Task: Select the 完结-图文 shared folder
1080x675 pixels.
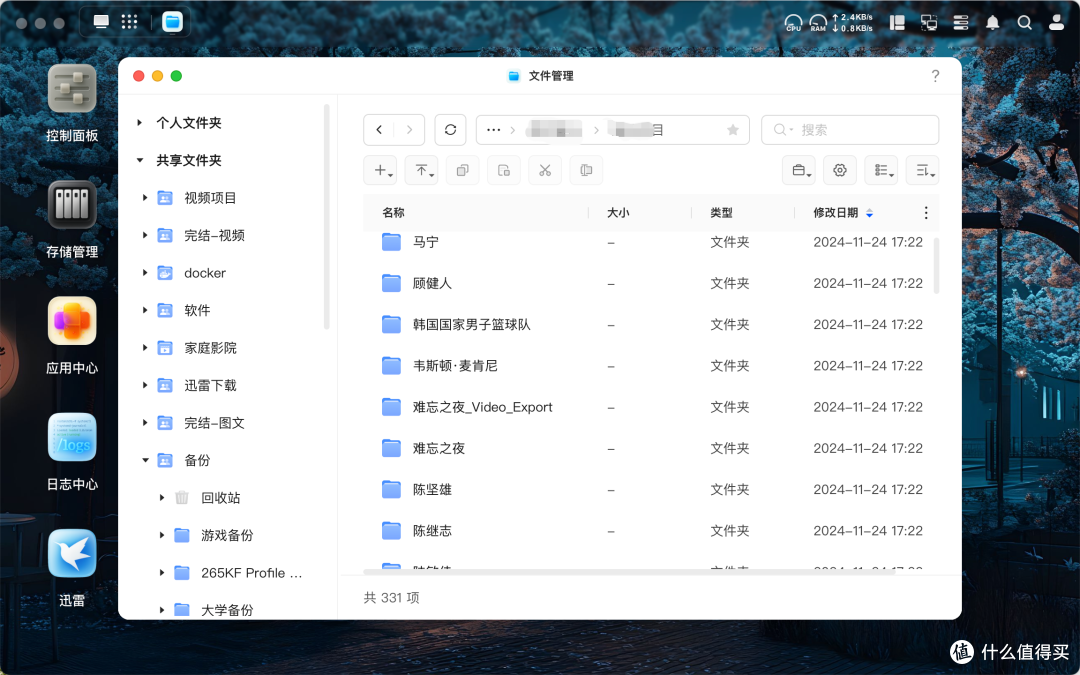Action: 214,423
